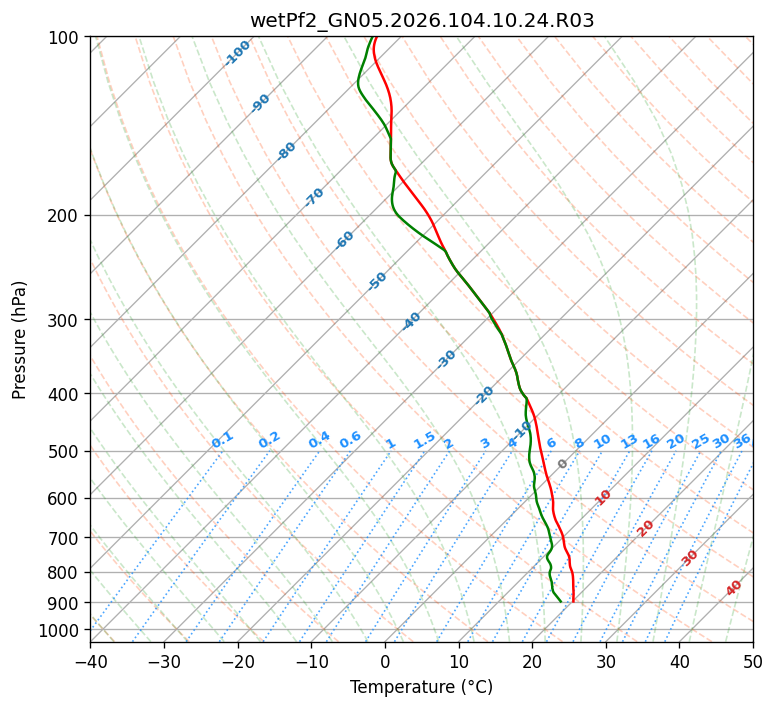
Task: Click the 0.1 mixing ratio label
Action: (222, 440)
